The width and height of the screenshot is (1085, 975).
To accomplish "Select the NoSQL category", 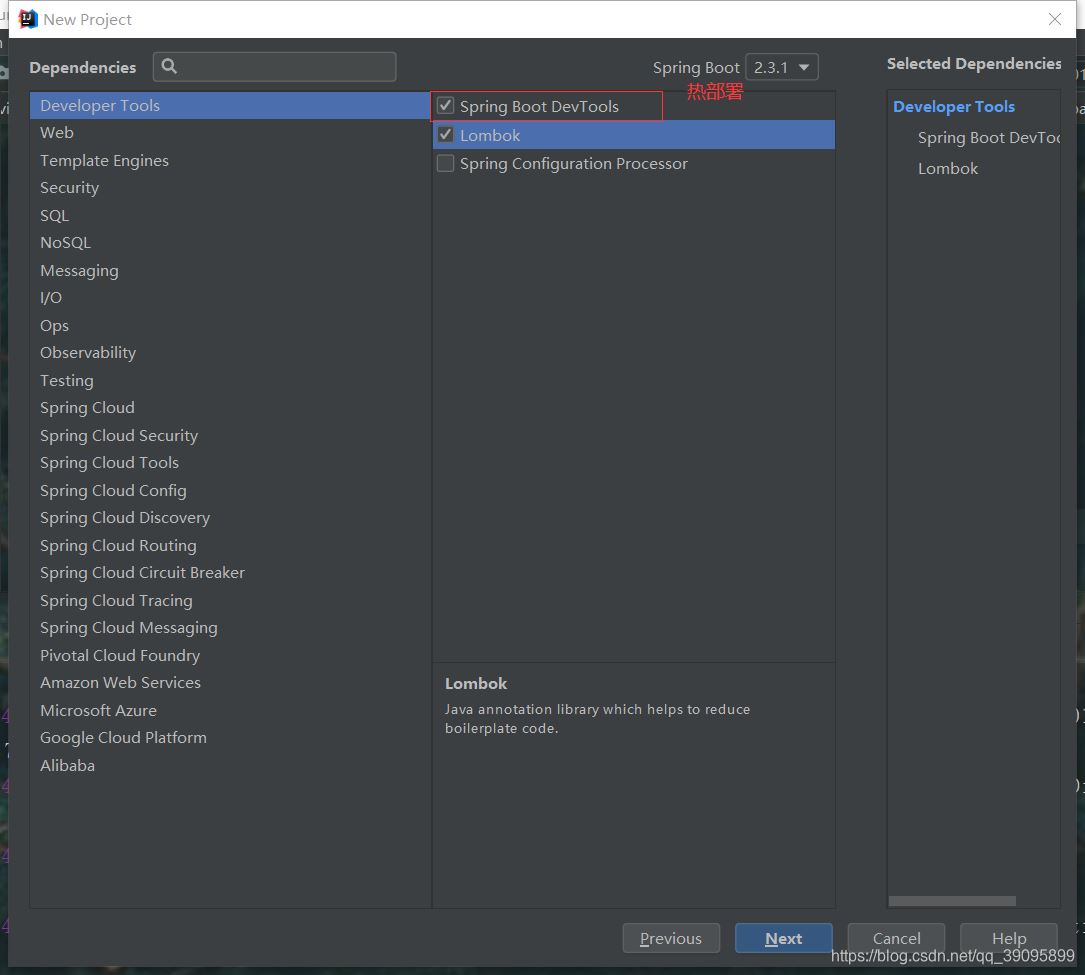I will pos(230,243).
